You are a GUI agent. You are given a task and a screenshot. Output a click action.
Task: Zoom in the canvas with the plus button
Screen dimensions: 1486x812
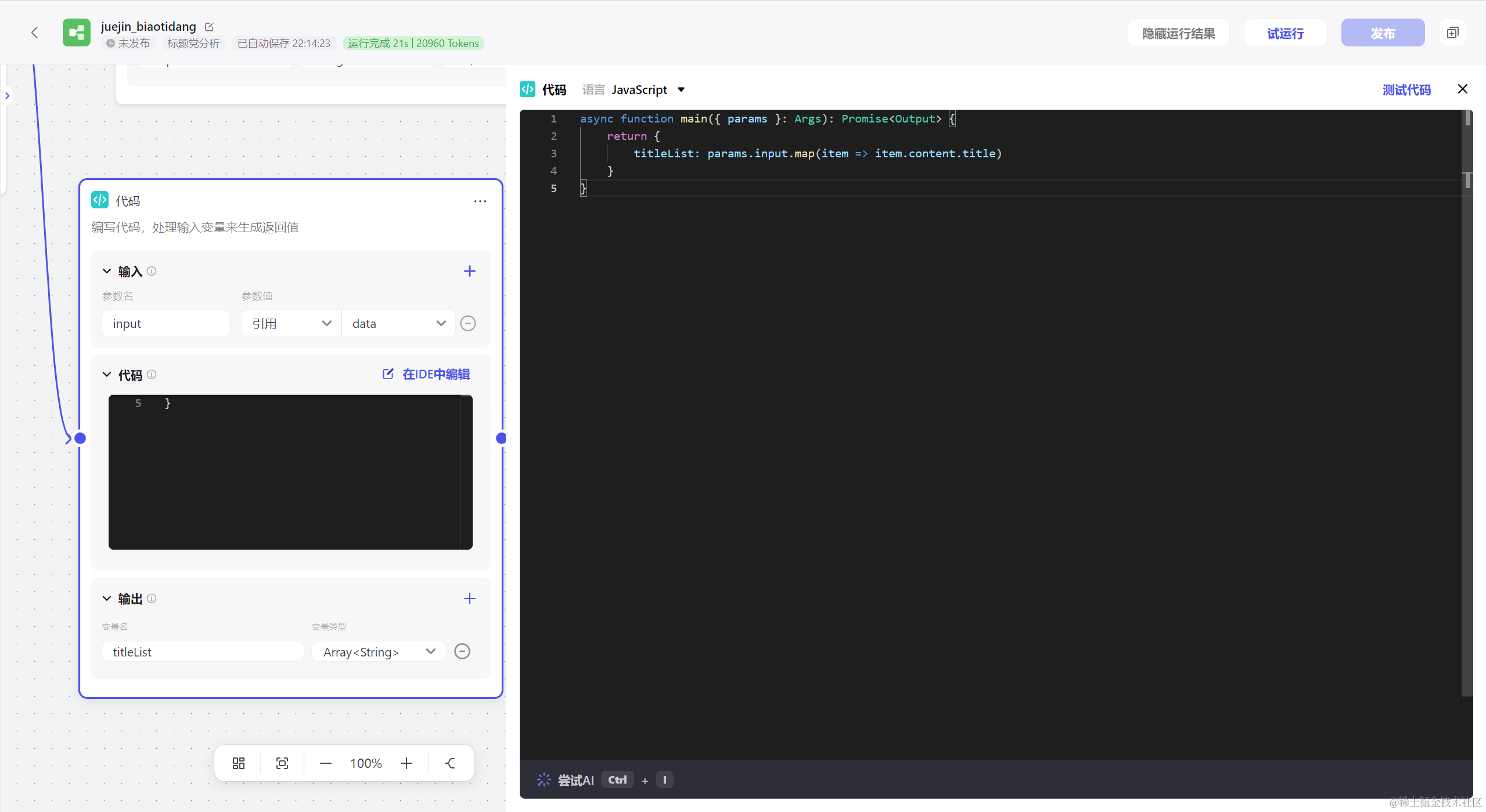[406, 763]
